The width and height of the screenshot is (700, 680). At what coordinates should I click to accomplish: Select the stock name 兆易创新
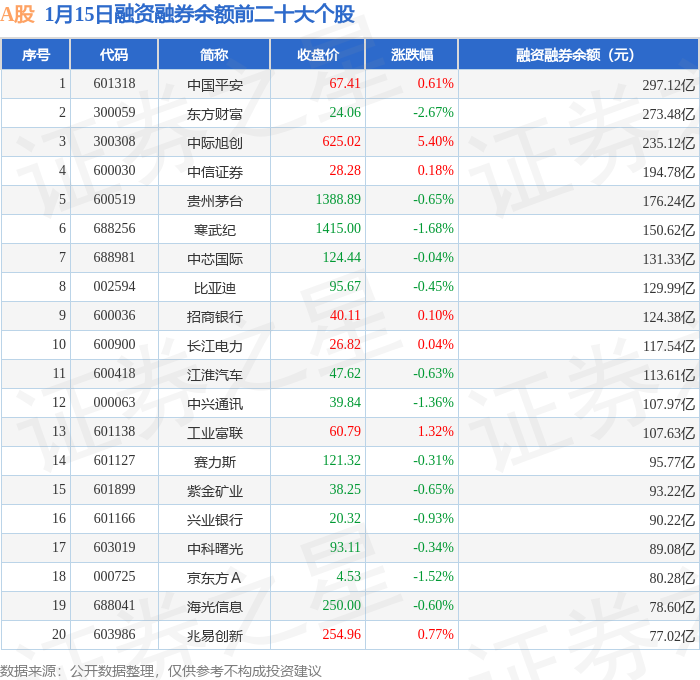pyautogui.click(x=215, y=636)
